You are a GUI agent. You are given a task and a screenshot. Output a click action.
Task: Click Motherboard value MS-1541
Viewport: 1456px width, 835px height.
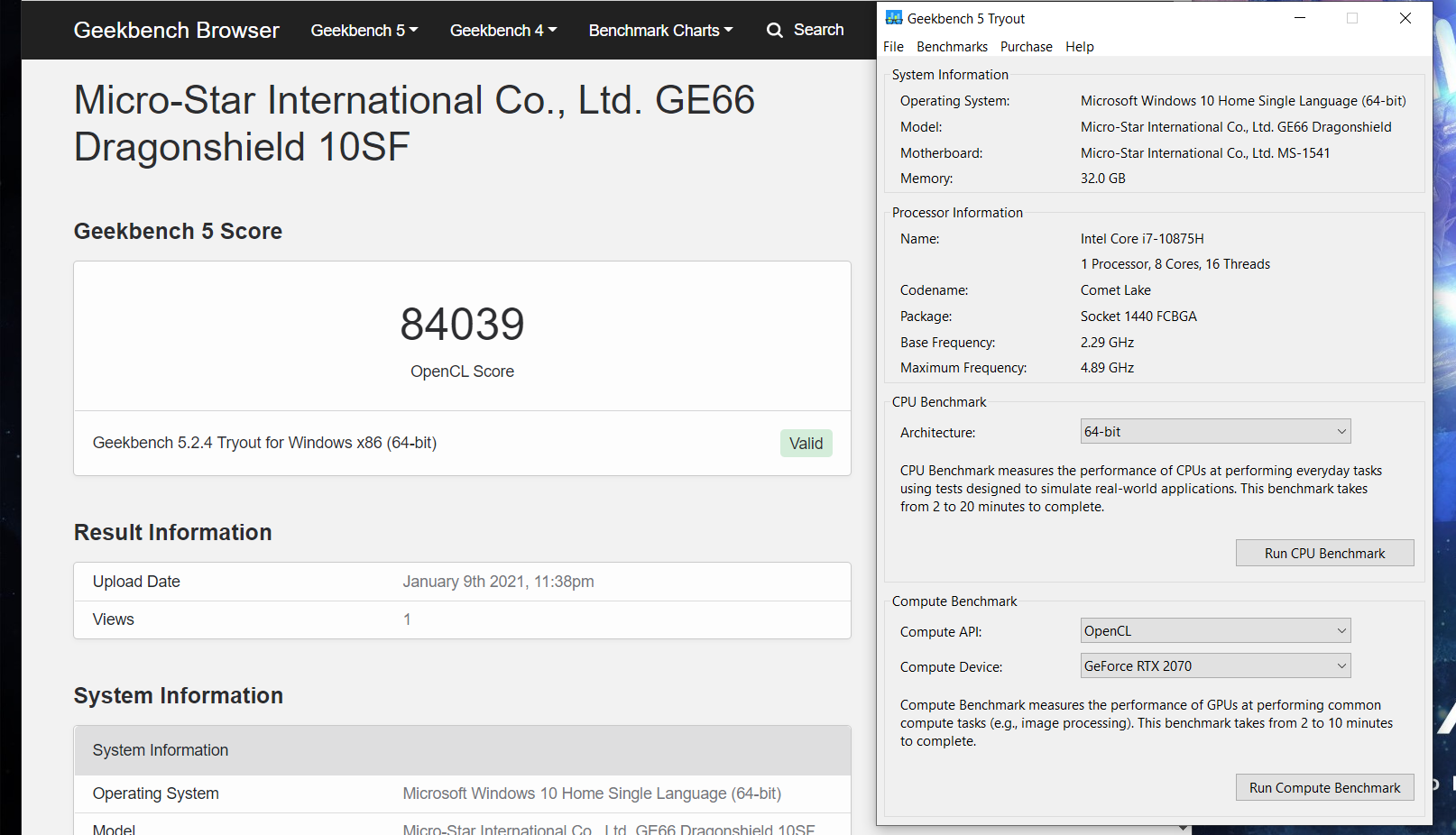(x=1205, y=153)
